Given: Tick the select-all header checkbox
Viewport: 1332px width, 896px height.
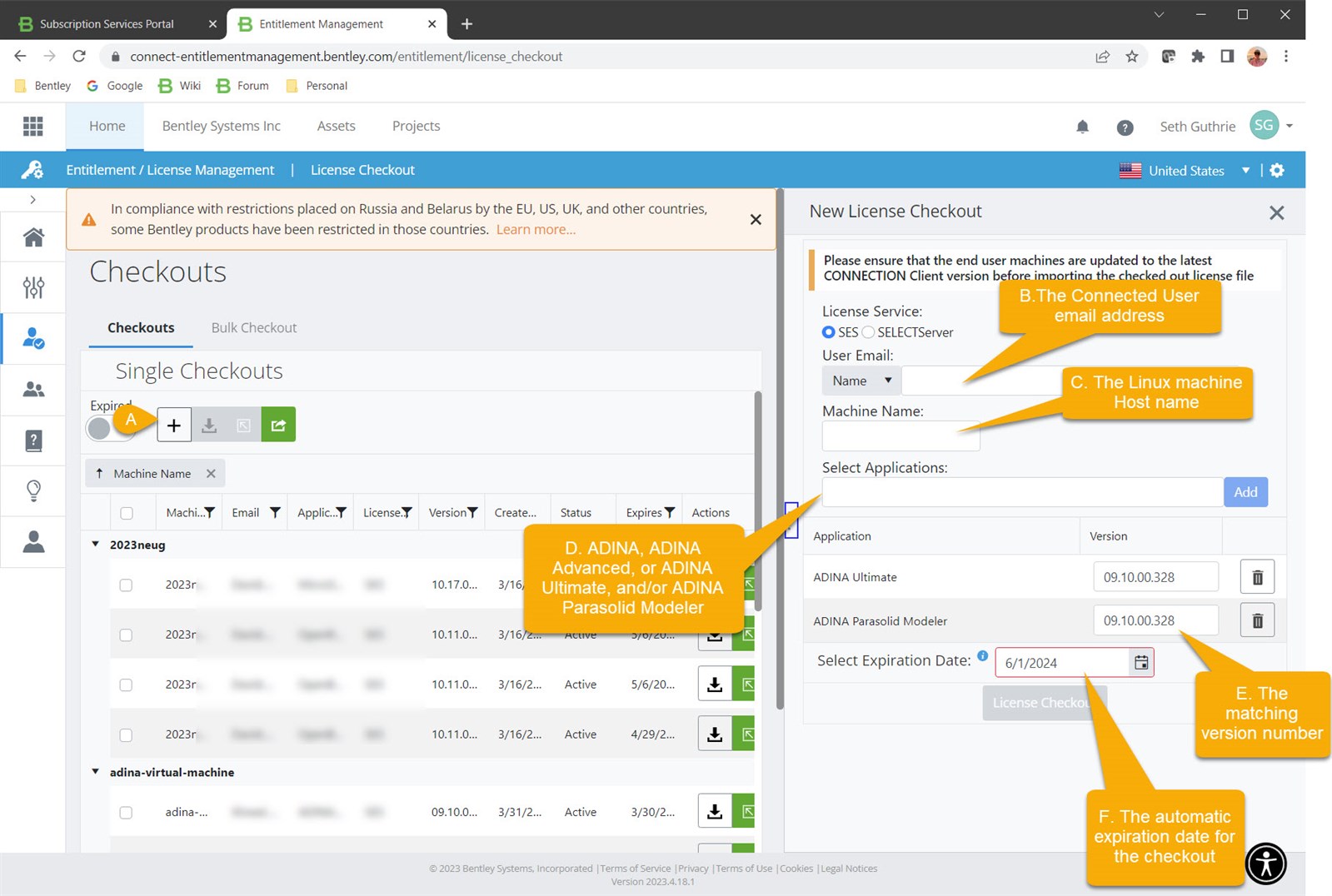Looking at the screenshot, I should (127, 514).
